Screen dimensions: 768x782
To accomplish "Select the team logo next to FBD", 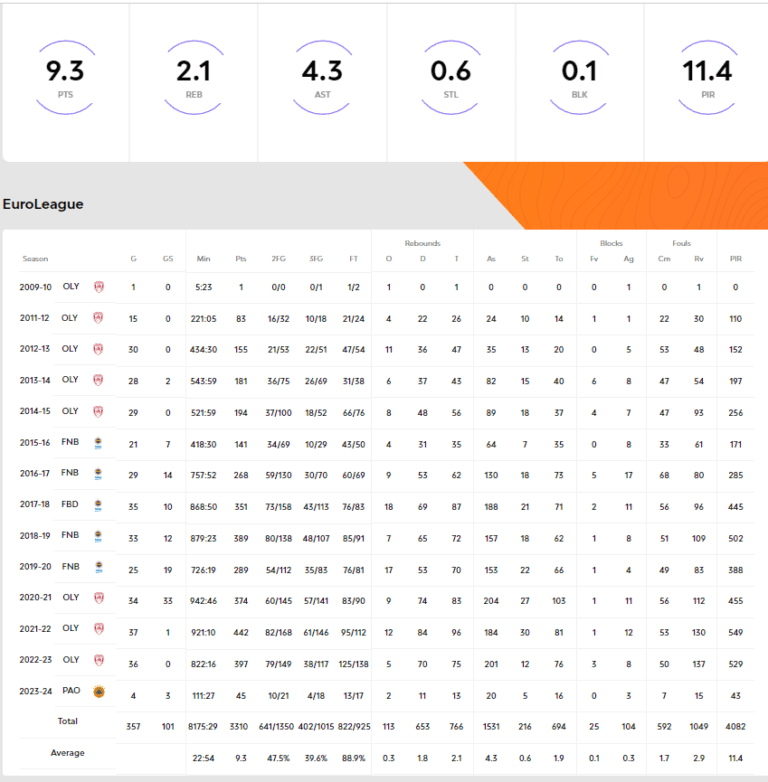I will [98, 505].
